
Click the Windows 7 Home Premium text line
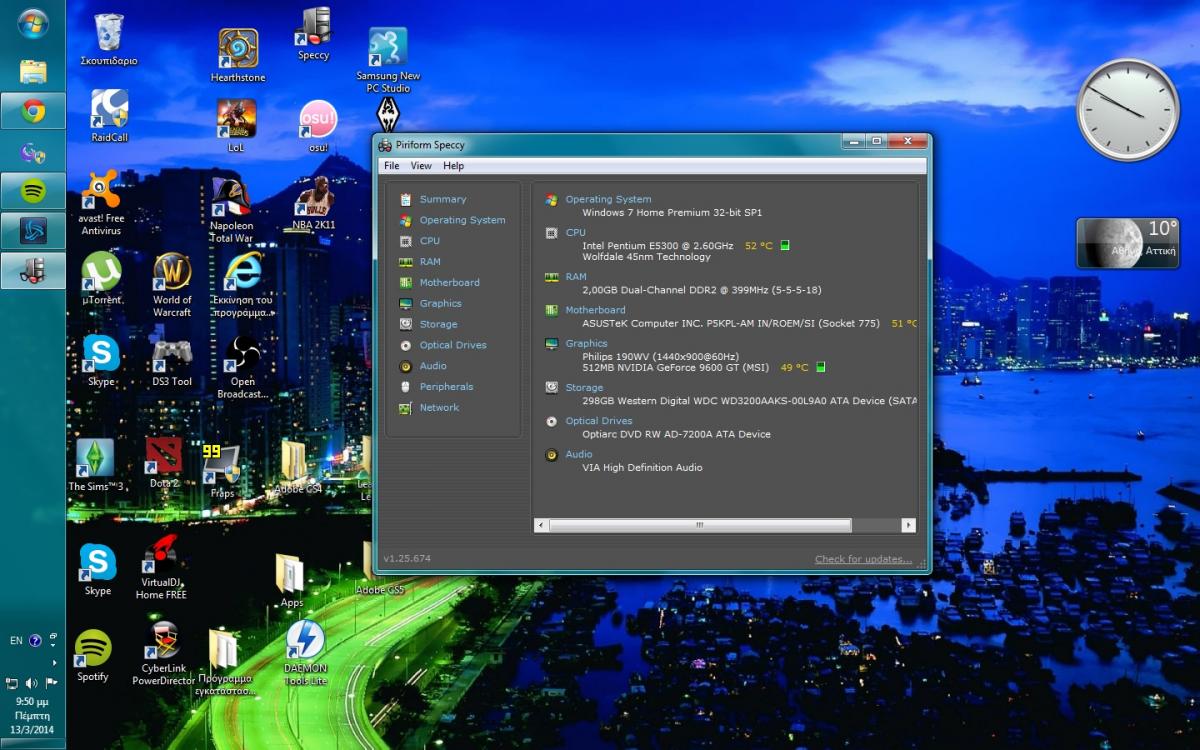pyautogui.click(x=672, y=213)
